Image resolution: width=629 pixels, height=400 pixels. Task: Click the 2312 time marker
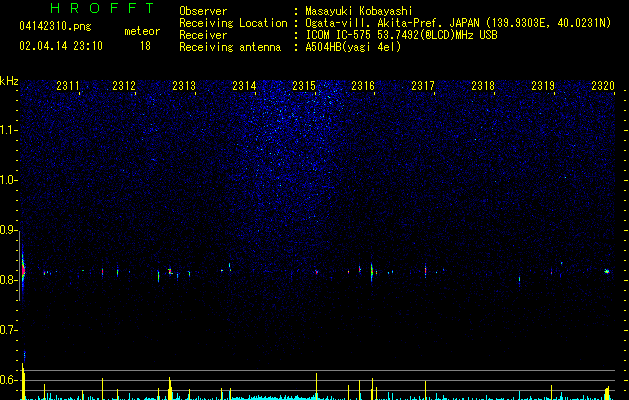[124, 85]
